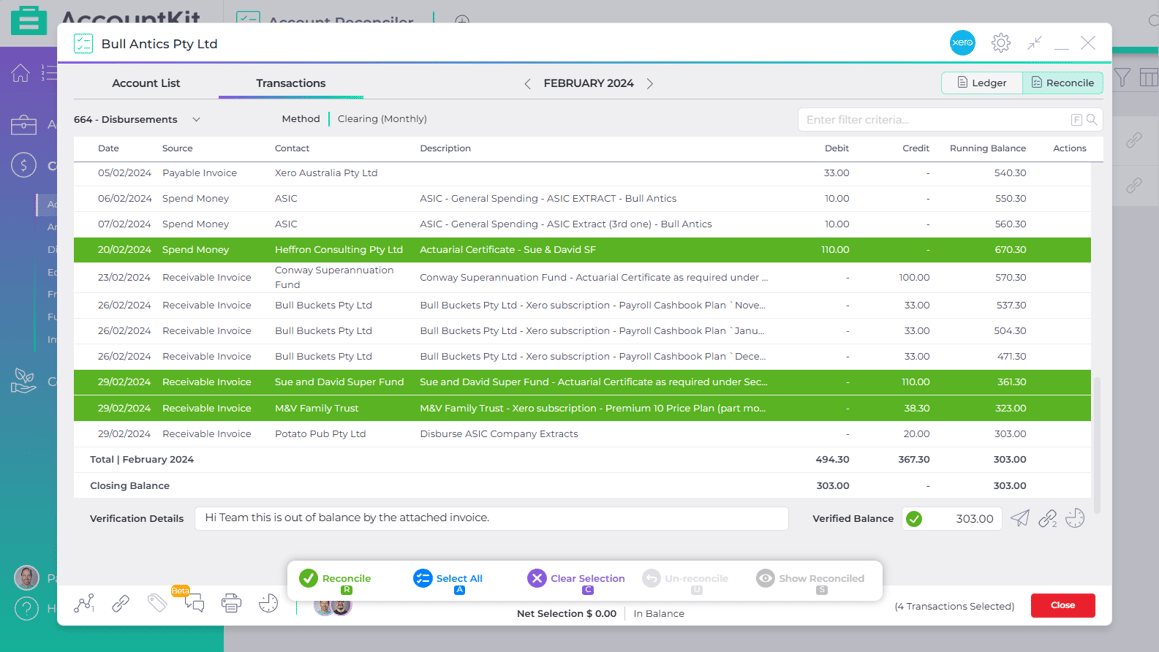1159x652 pixels.
Task: Click the send paper-plane icon beside Verified Balance
Action: point(1019,518)
